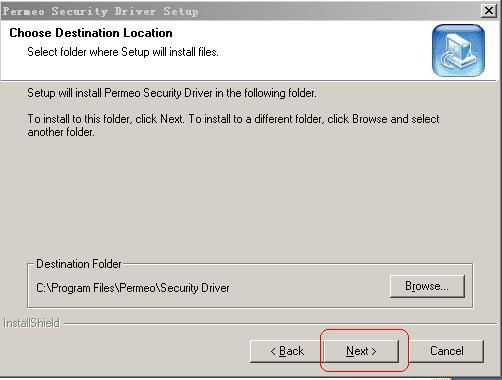The width and height of the screenshot is (502, 380).
Task: Click the gray area left of Back button
Action: [x=127, y=351]
